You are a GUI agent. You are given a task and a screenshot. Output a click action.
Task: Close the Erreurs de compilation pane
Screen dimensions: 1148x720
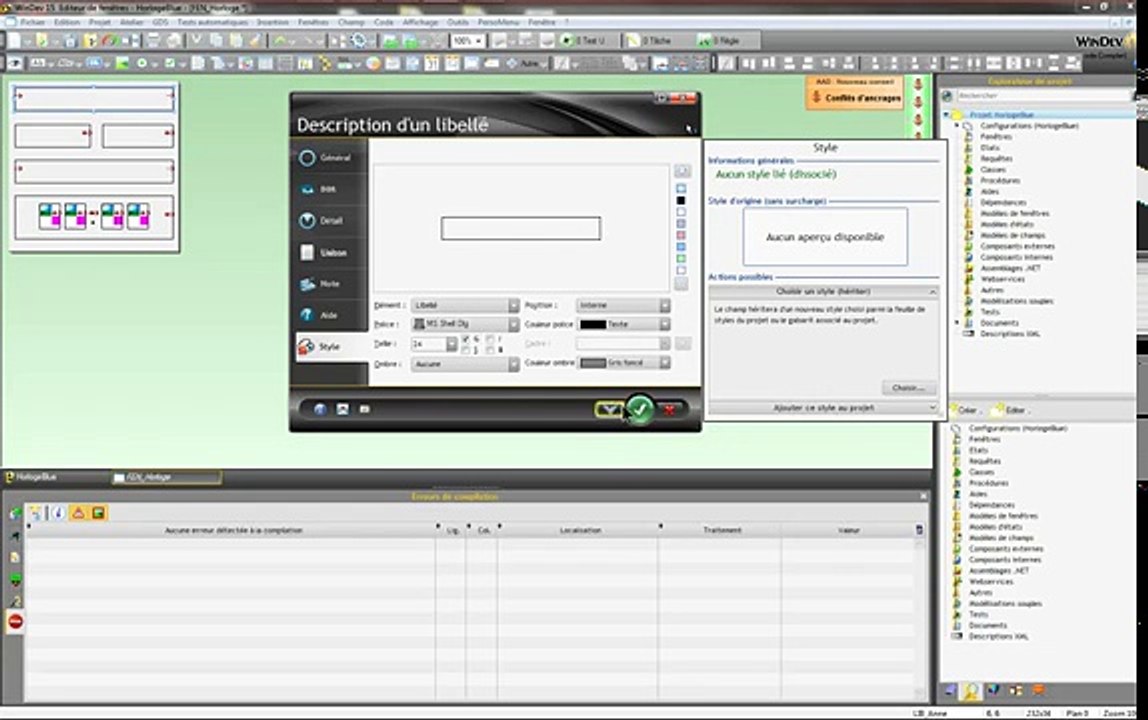(923, 497)
